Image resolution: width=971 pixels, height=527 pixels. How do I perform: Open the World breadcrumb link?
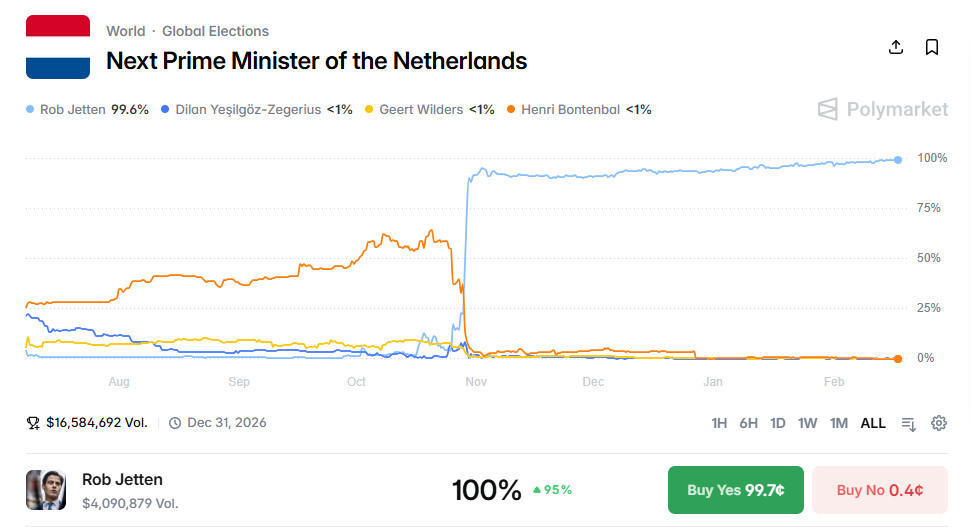[125, 31]
